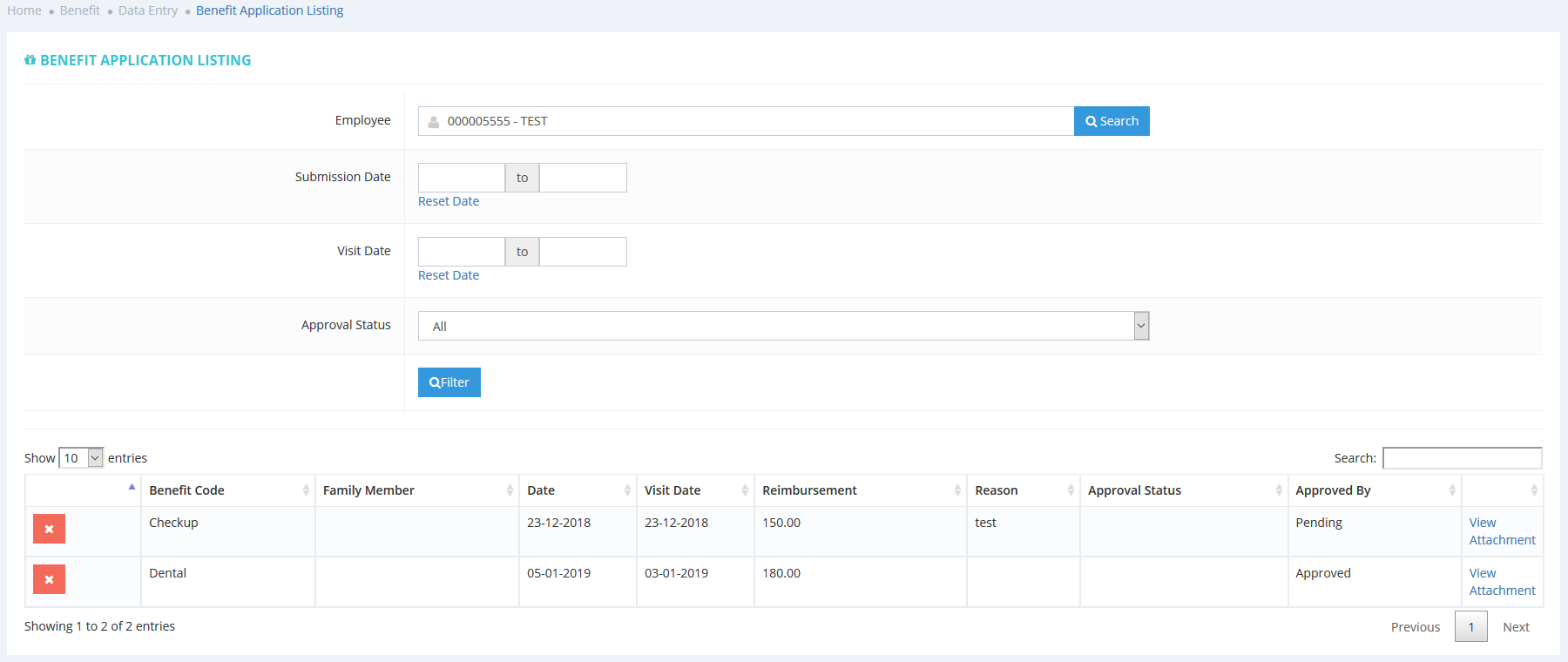
Task: Click the employee Search button
Action: [x=1112, y=121]
